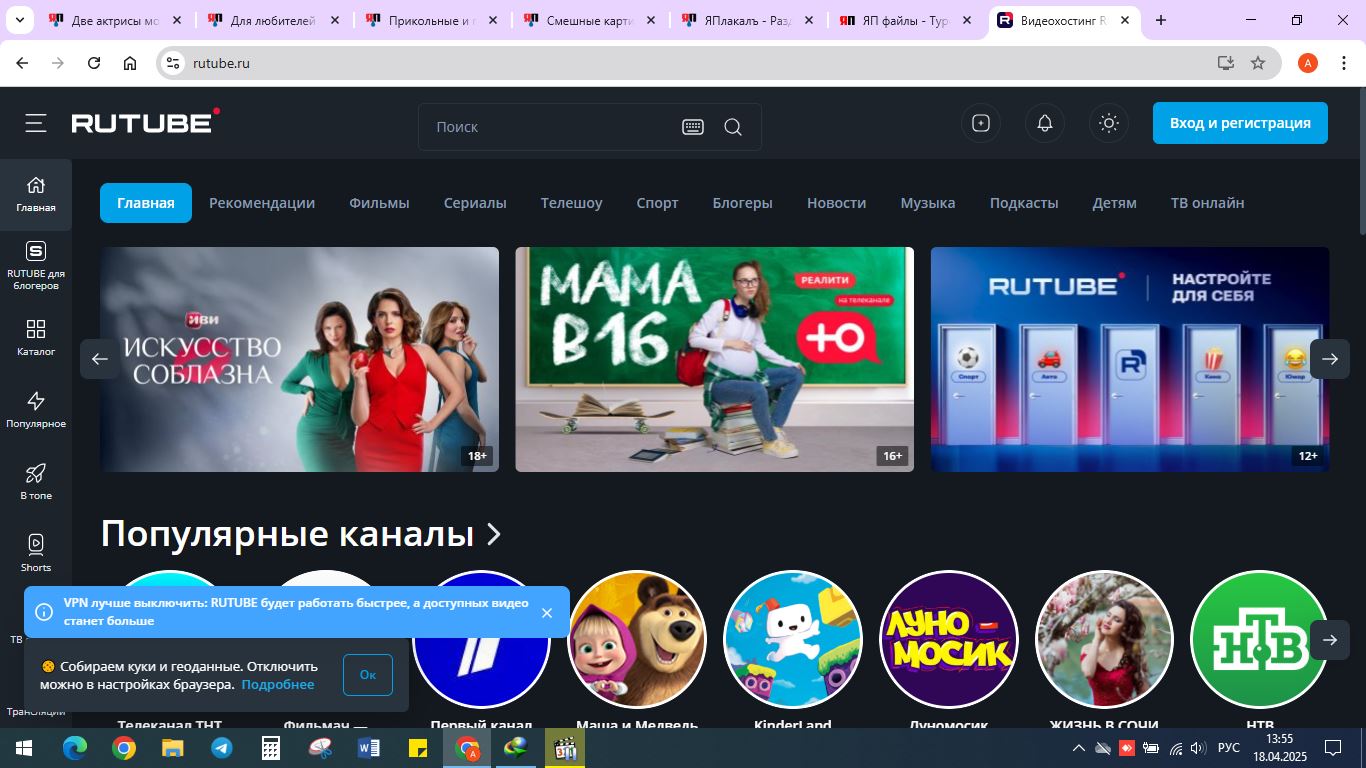
Task: Click the Поиск search field
Action: point(550,127)
